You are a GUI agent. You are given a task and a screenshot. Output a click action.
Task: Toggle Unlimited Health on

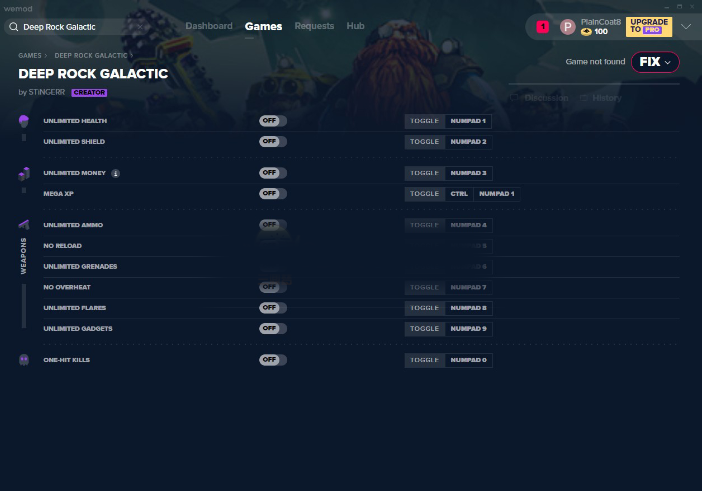(273, 121)
